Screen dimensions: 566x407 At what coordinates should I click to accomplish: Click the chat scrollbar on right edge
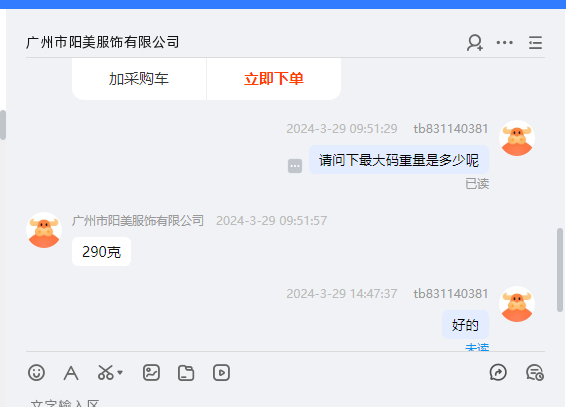click(x=560, y=270)
